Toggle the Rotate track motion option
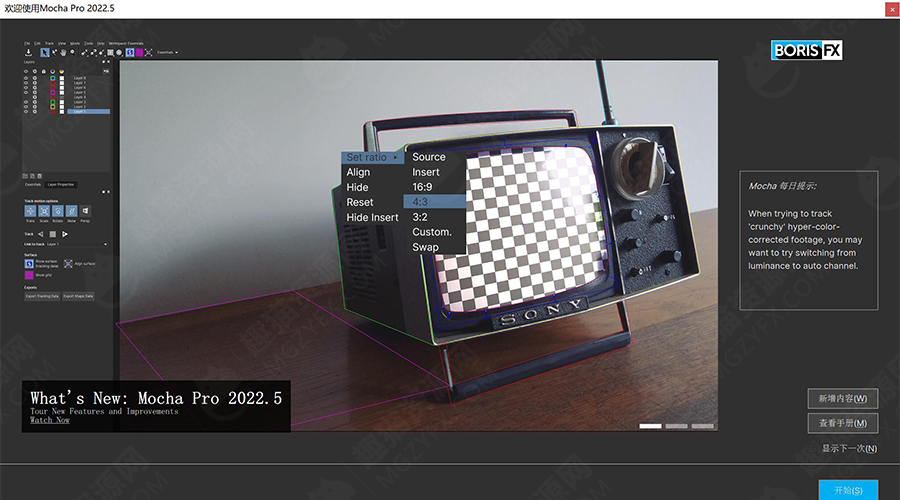Screen dimensions: 900x500 (58, 211)
